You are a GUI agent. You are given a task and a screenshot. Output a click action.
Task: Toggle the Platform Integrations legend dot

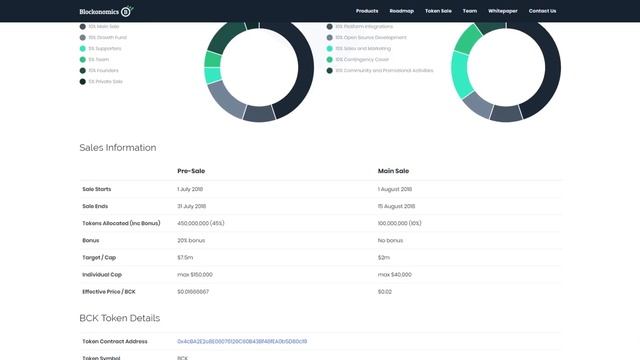pyautogui.click(x=329, y=27)
